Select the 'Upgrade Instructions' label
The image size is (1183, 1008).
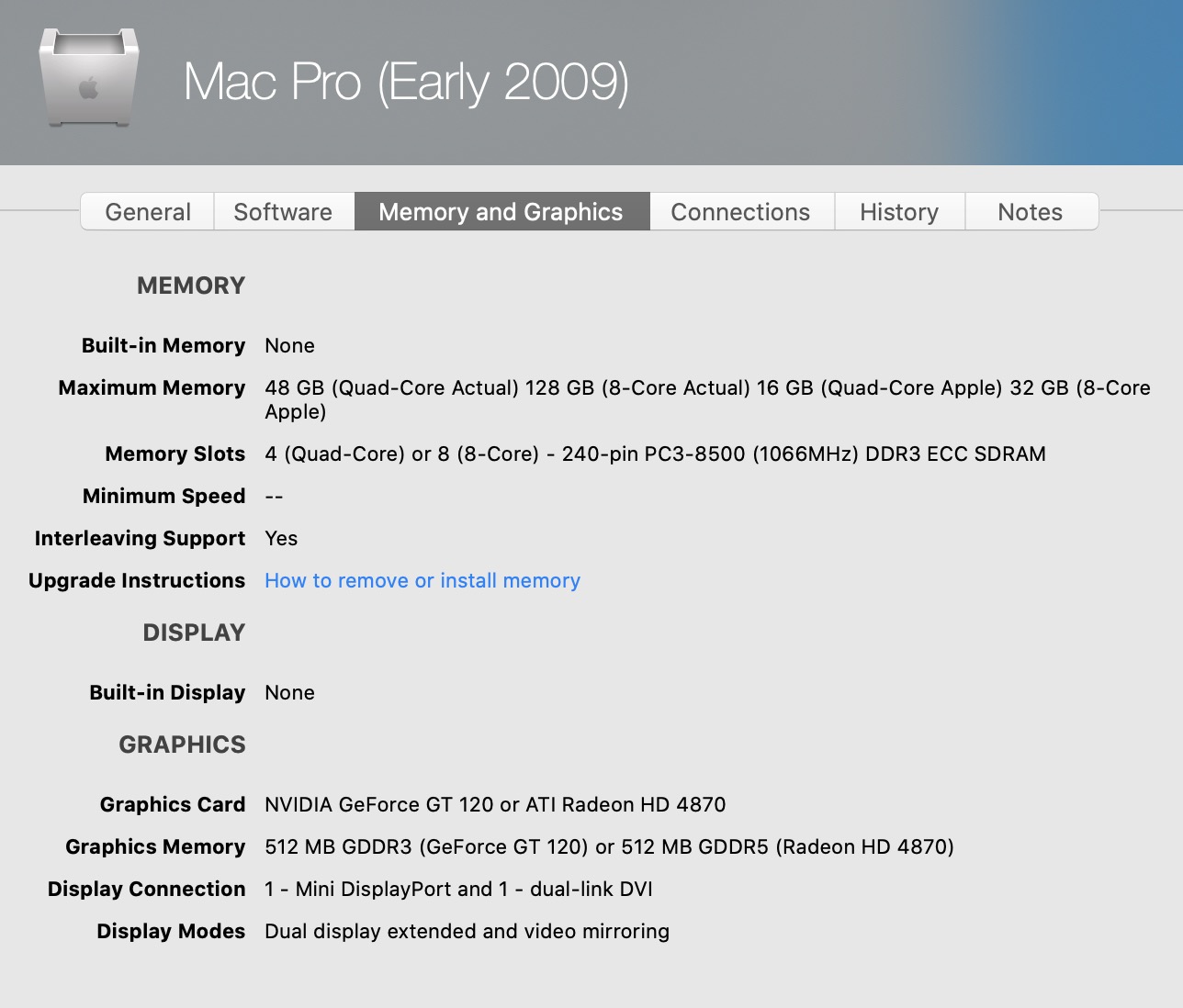(137, 580)
